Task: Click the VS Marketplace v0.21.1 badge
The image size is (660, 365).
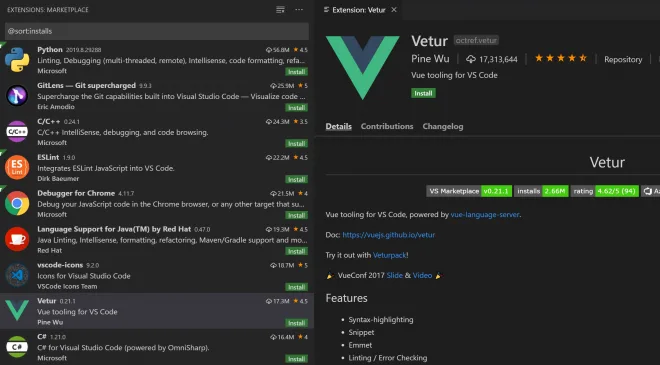Action: [469, 191]
